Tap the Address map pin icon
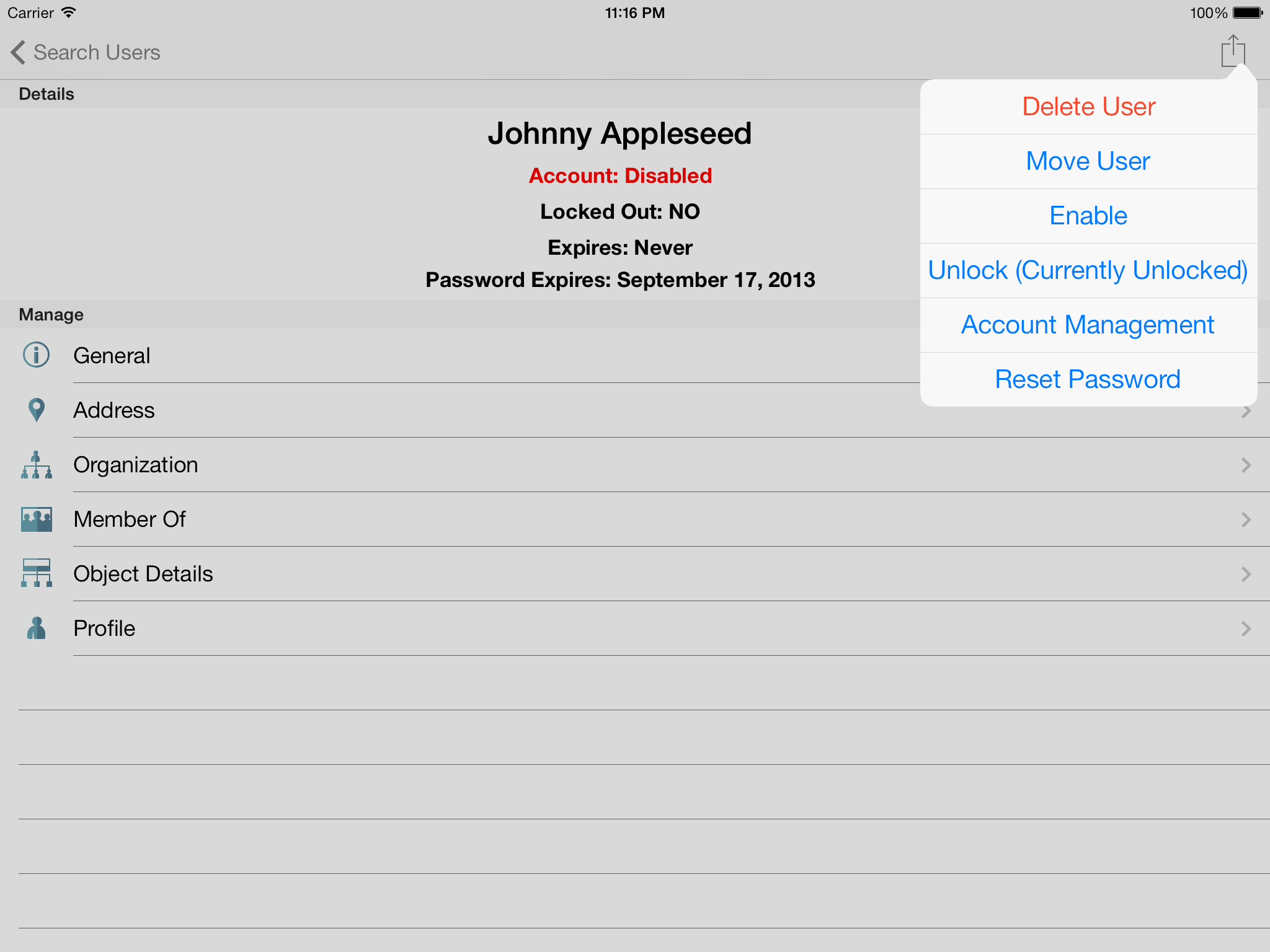The image size is (1270, 952). (x=36, y=410)
